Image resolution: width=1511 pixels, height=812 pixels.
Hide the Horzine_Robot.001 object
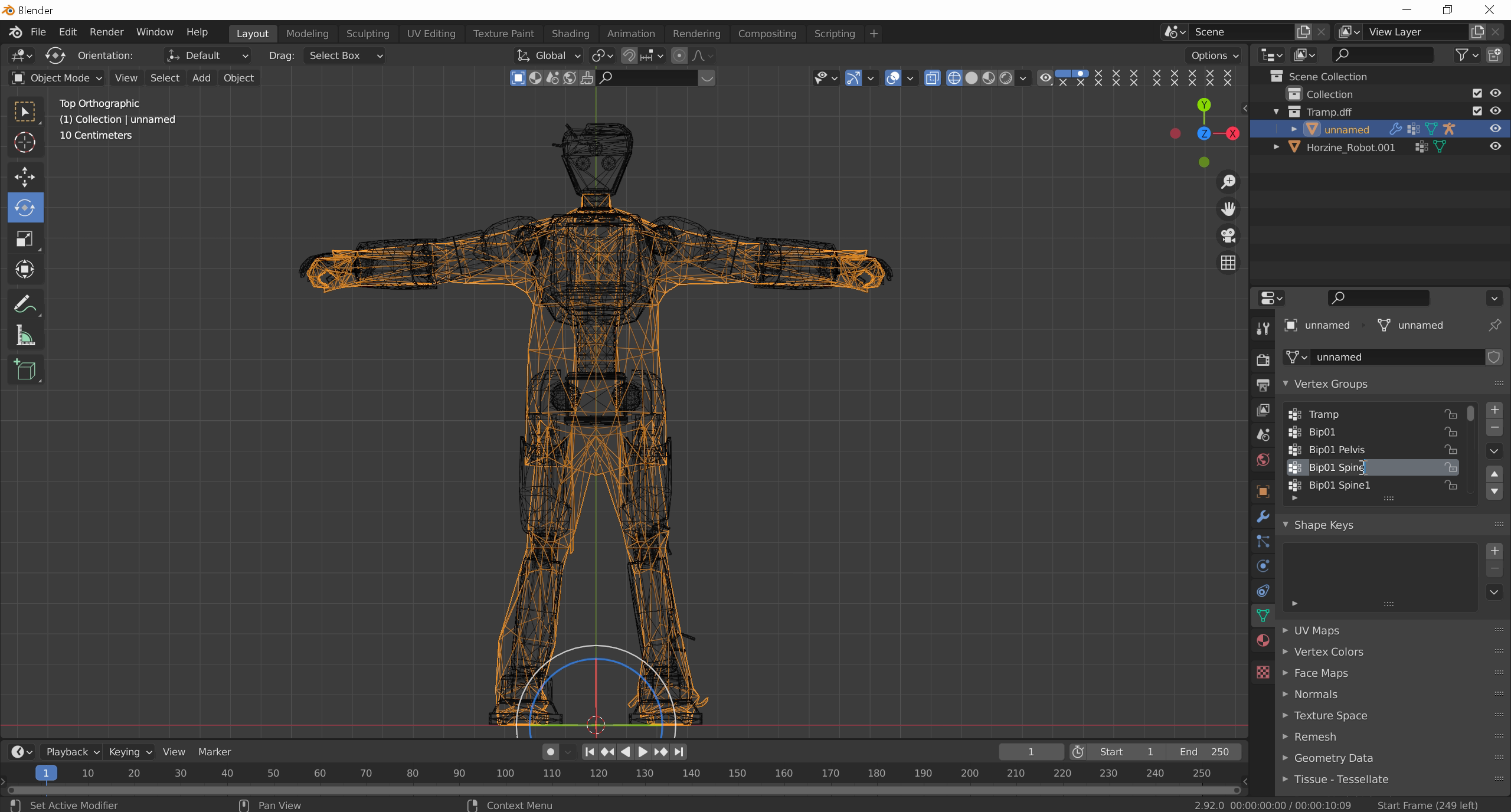[1495, 146]
